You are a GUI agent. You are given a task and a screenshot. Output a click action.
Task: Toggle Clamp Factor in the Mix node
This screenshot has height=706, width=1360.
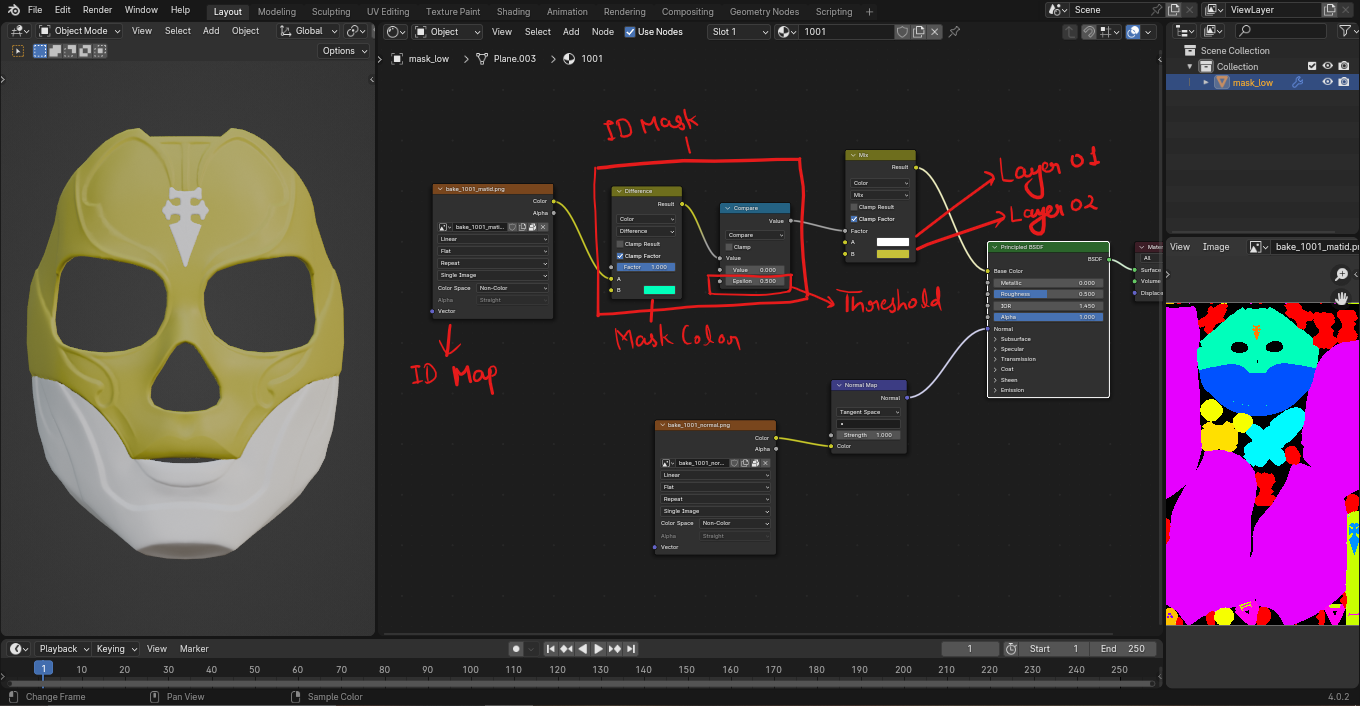[x=854, y=219]
